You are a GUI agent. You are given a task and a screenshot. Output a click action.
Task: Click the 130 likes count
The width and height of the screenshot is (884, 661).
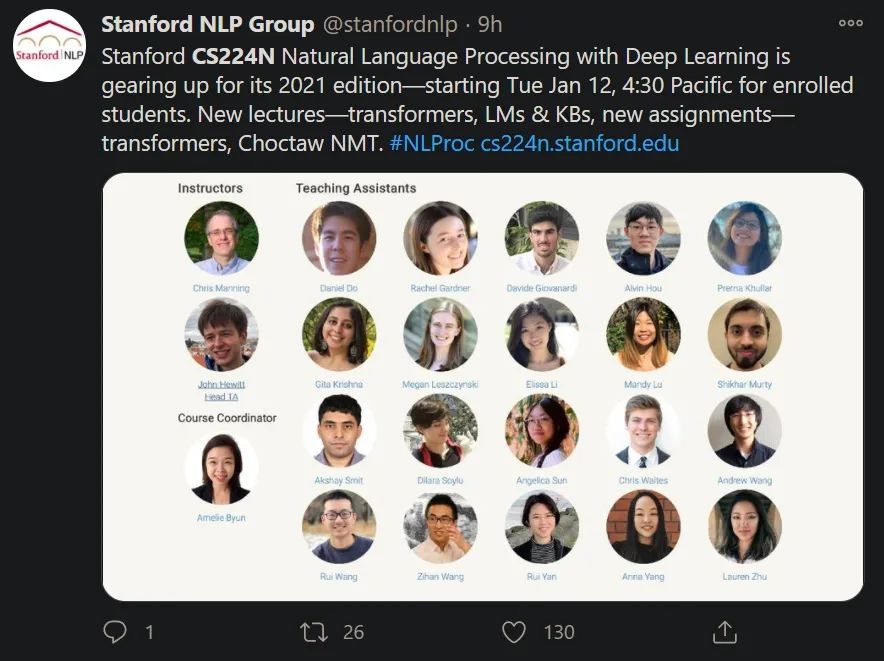559,632
